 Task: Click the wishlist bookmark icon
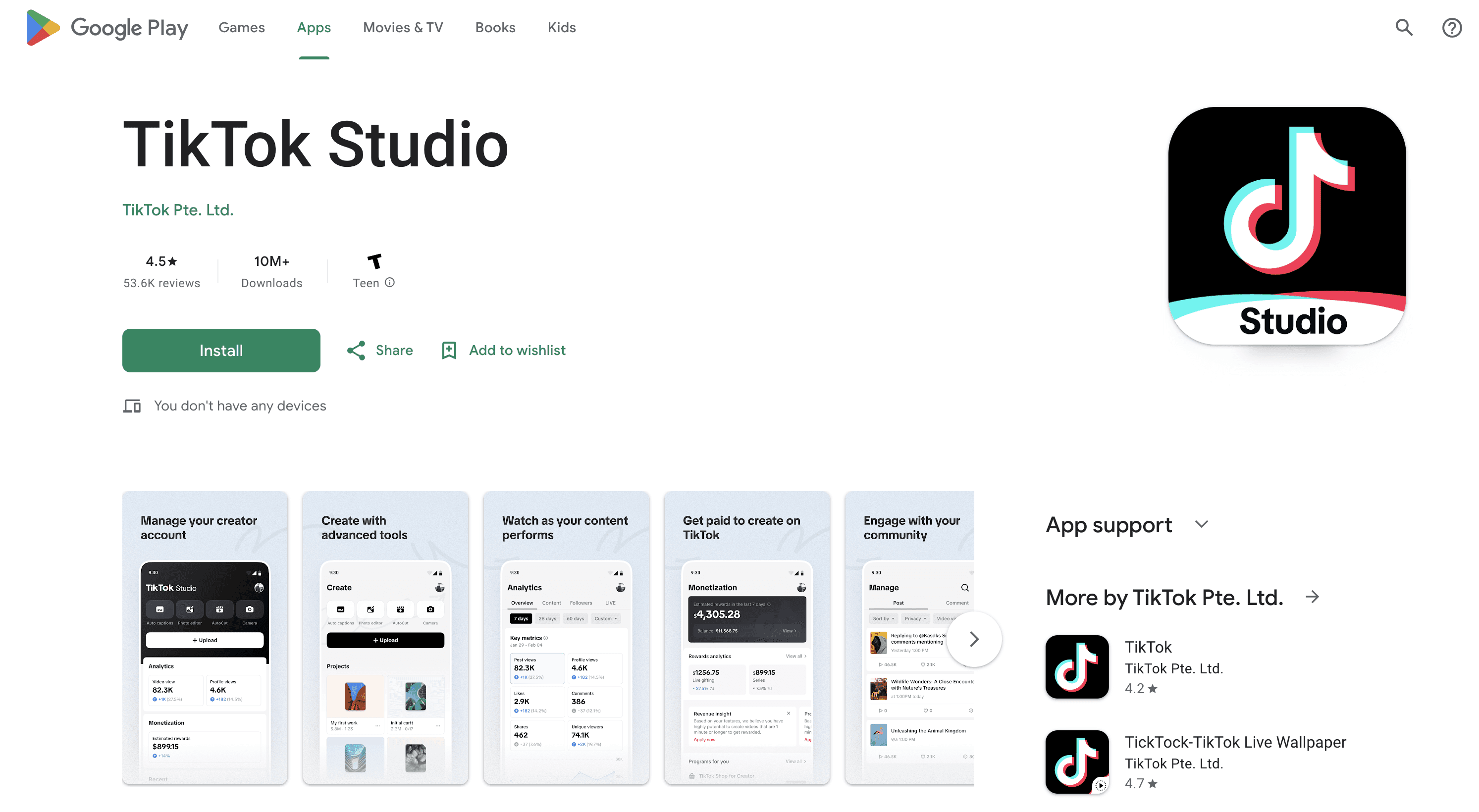click(x=449, y=350)
